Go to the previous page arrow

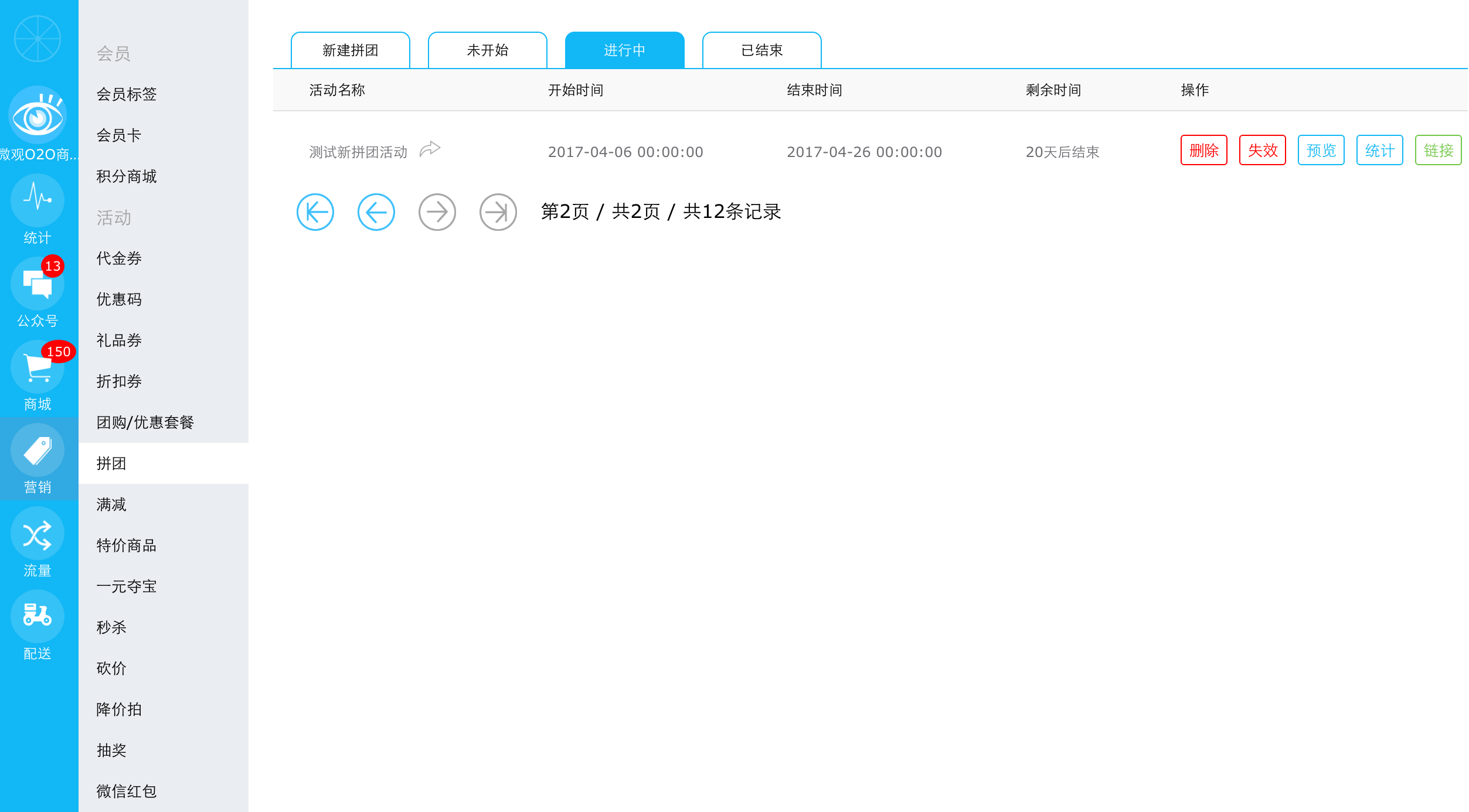(376, 212)
